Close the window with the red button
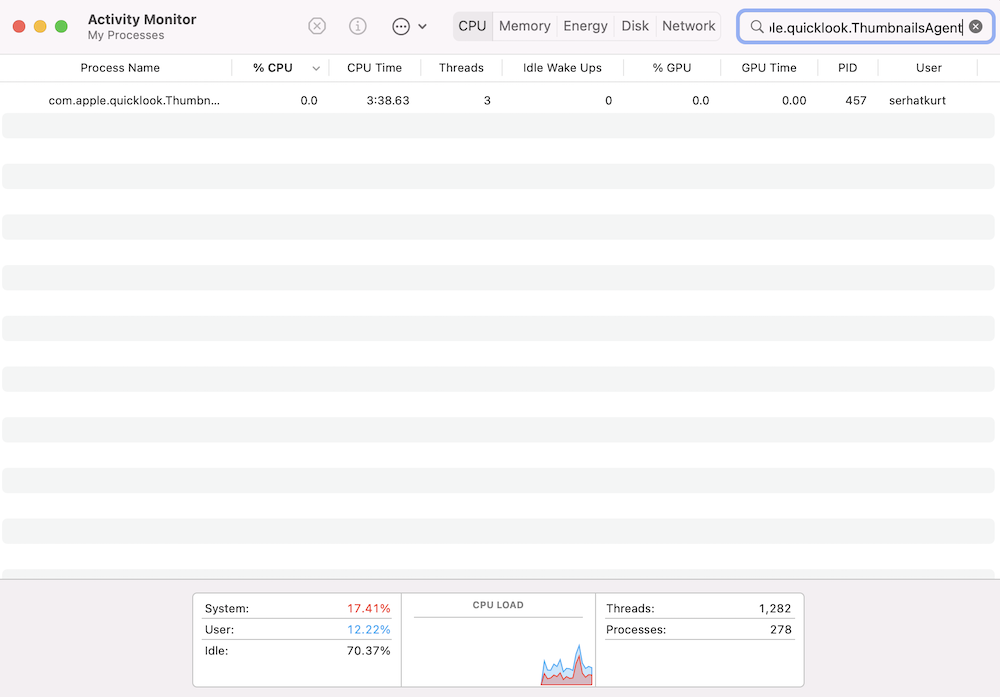 point(19,26)
